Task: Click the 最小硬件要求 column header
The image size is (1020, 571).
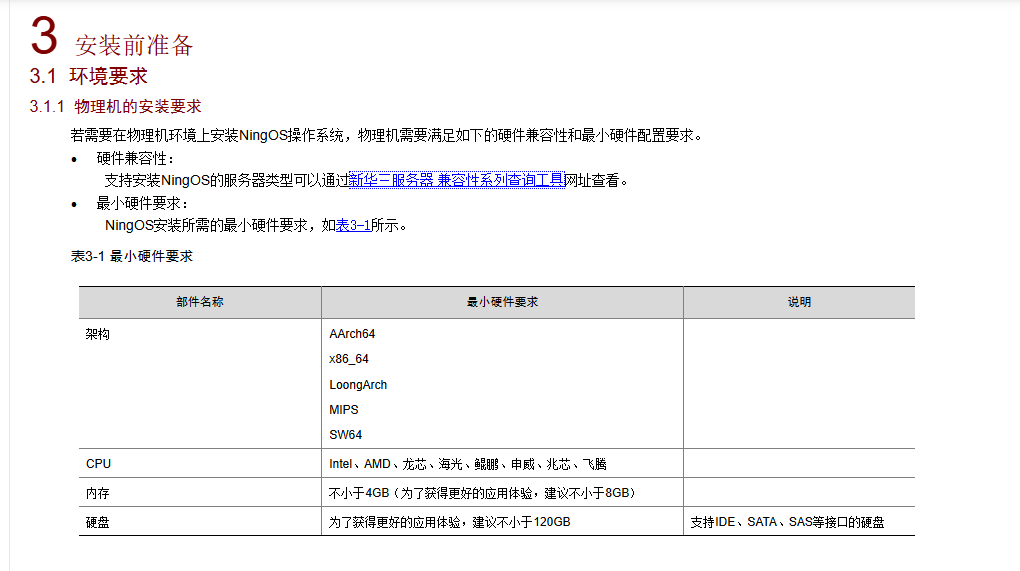Action: pyautogui.click(x=502, y=302)
